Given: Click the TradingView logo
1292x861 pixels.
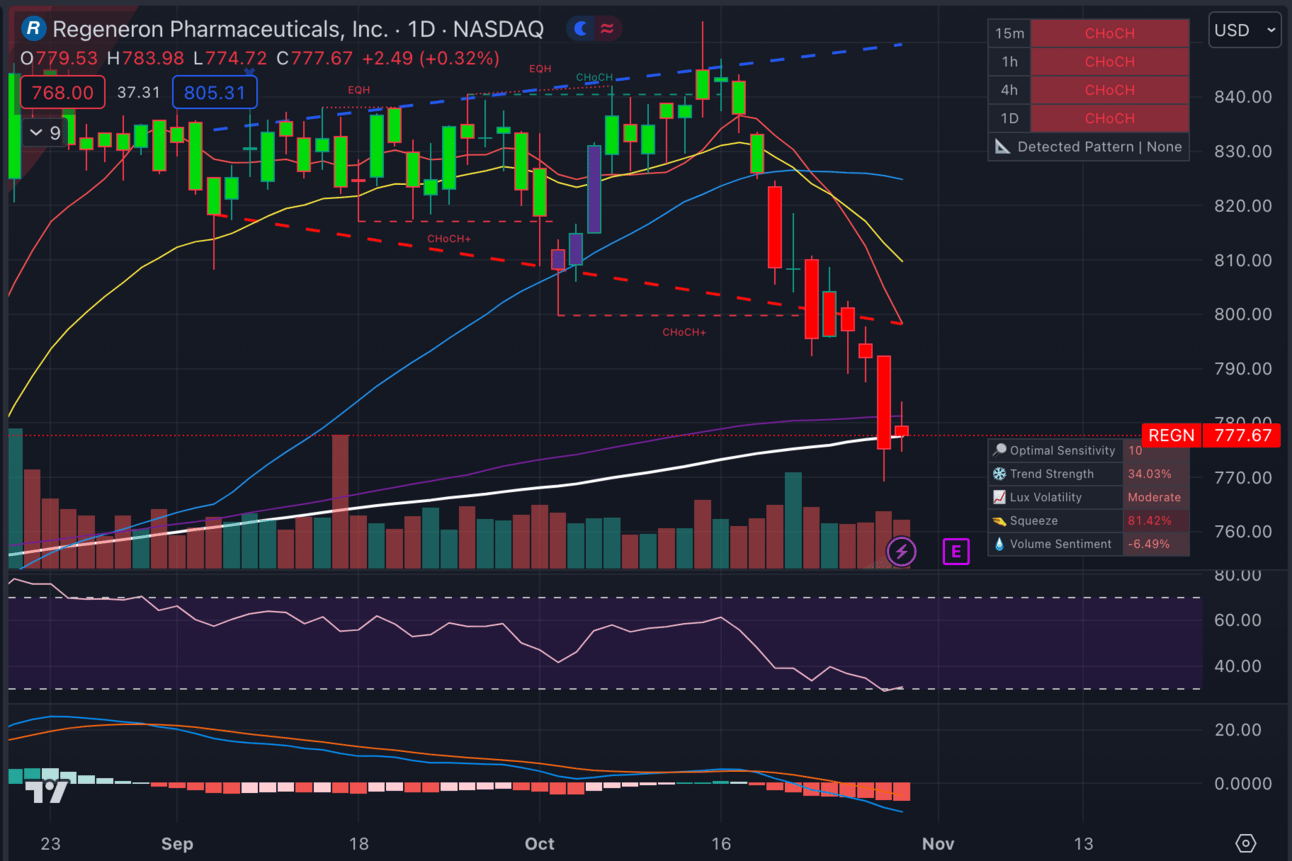Looking at the screenshot, I should (x=47, y=792).
